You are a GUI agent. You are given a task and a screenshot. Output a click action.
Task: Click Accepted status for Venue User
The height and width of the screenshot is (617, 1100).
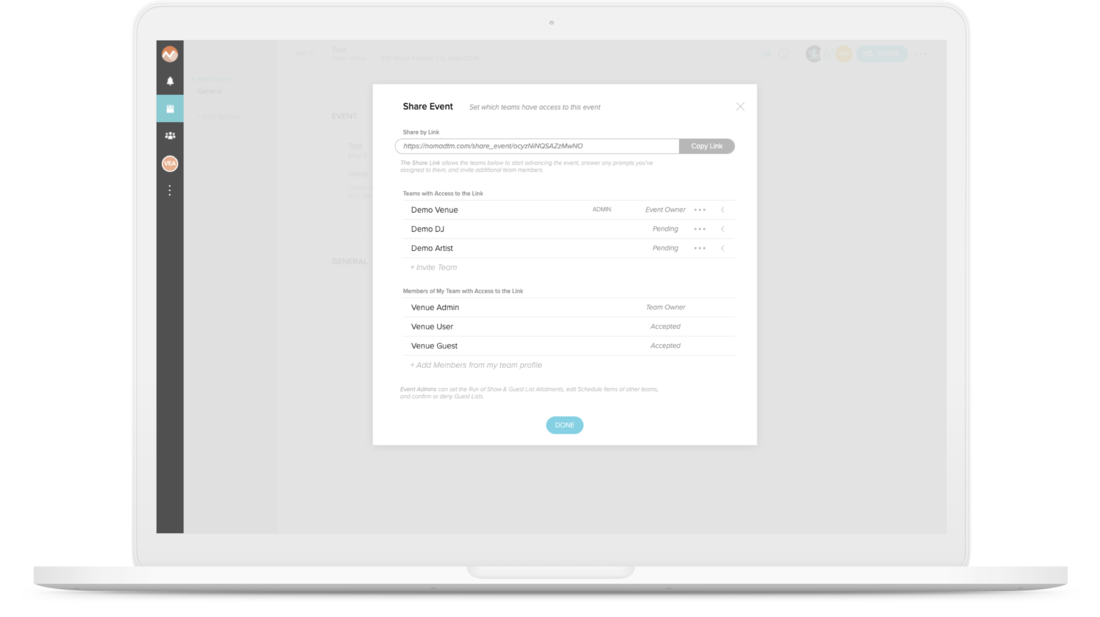(x=665, y=327)
